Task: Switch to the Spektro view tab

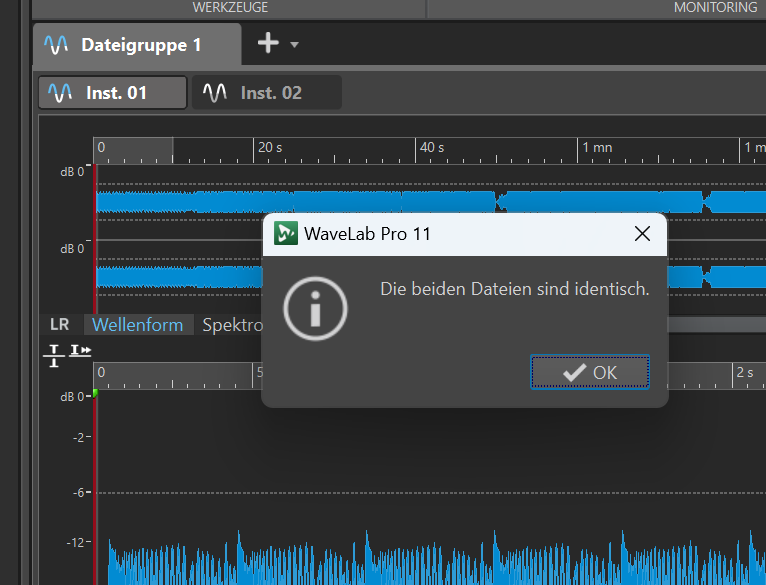Action: (x=231, y=325)
